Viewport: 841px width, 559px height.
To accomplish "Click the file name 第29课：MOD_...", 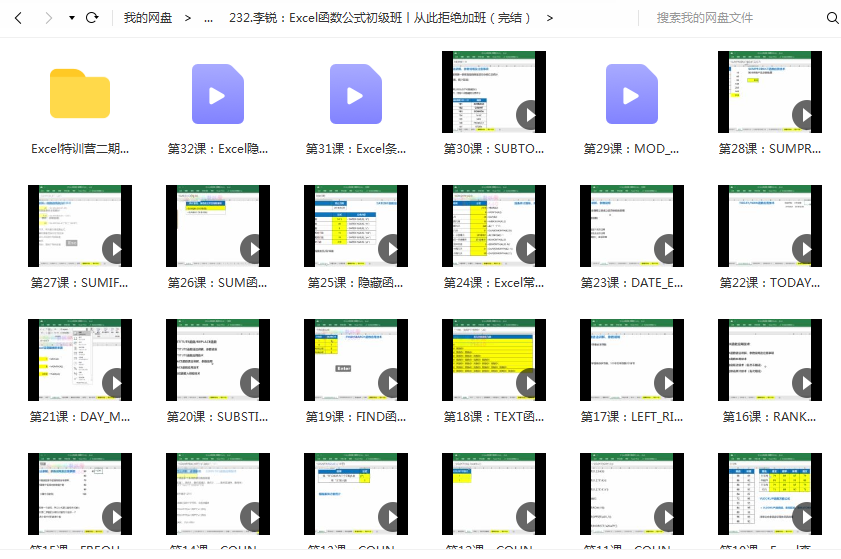I will pyautogui.click(x=632, y=149).
